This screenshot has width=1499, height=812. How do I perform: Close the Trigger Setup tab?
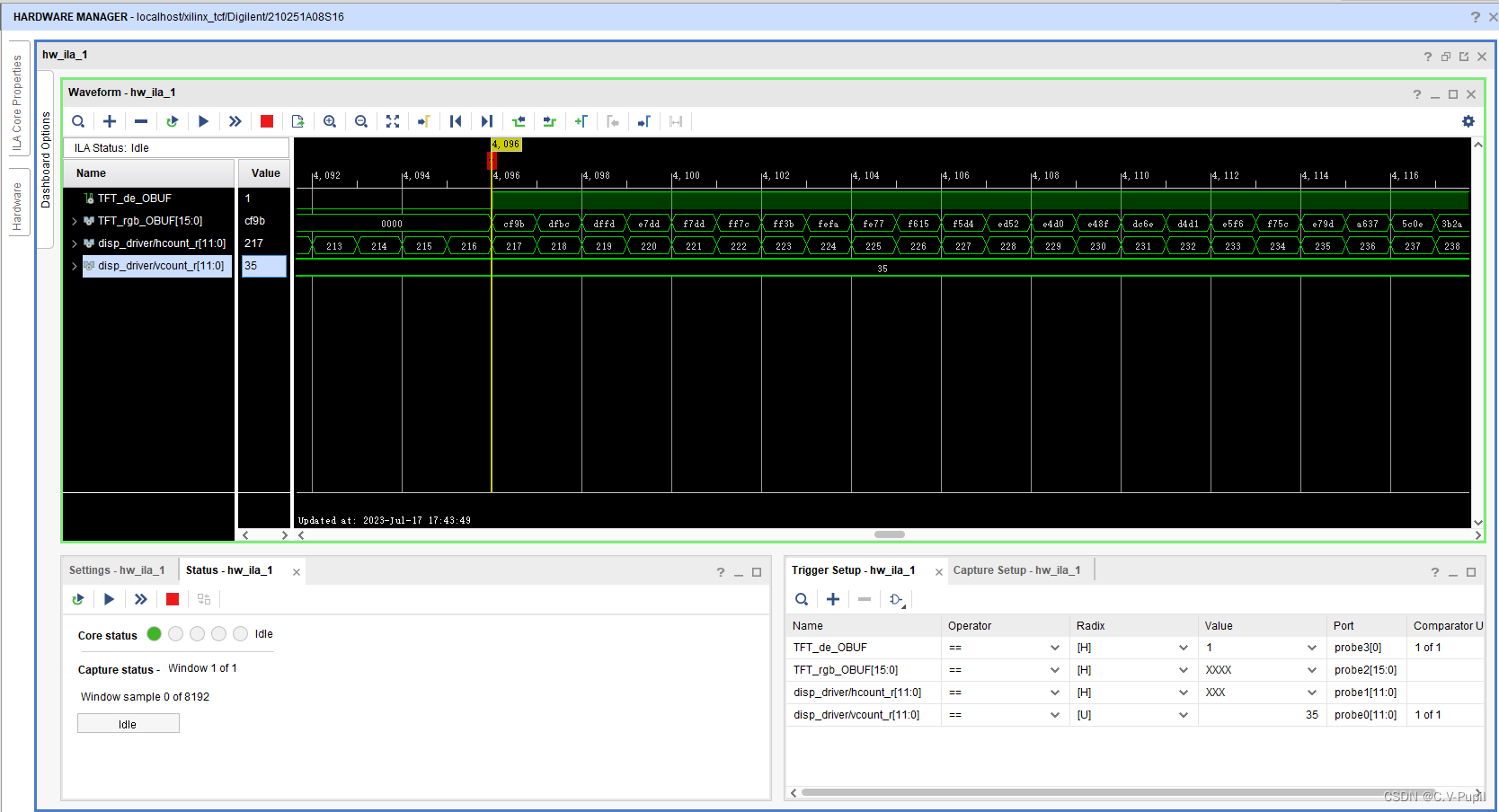[939, 571]
